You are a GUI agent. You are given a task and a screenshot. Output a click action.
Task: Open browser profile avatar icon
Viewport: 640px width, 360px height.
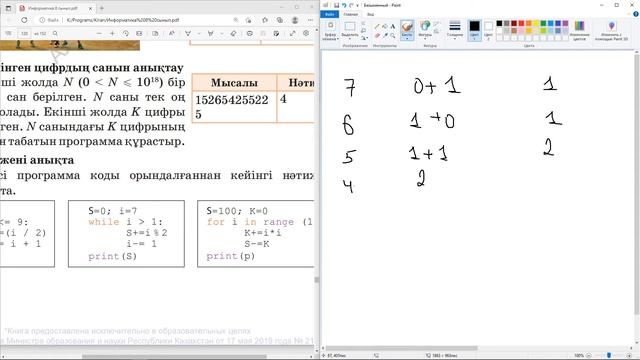(295, 20)
